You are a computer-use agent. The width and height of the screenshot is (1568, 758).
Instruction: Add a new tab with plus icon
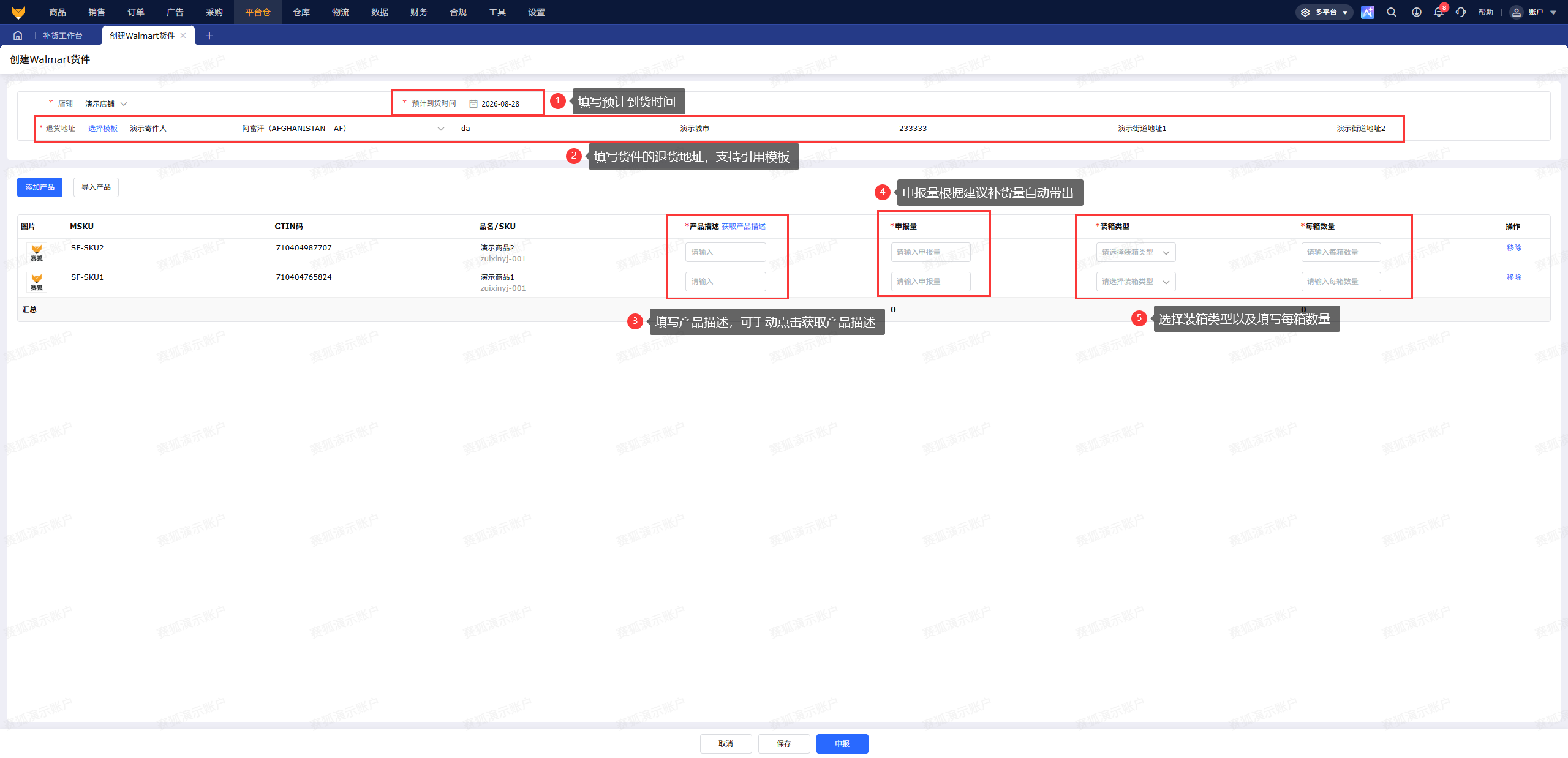point(209,36)
